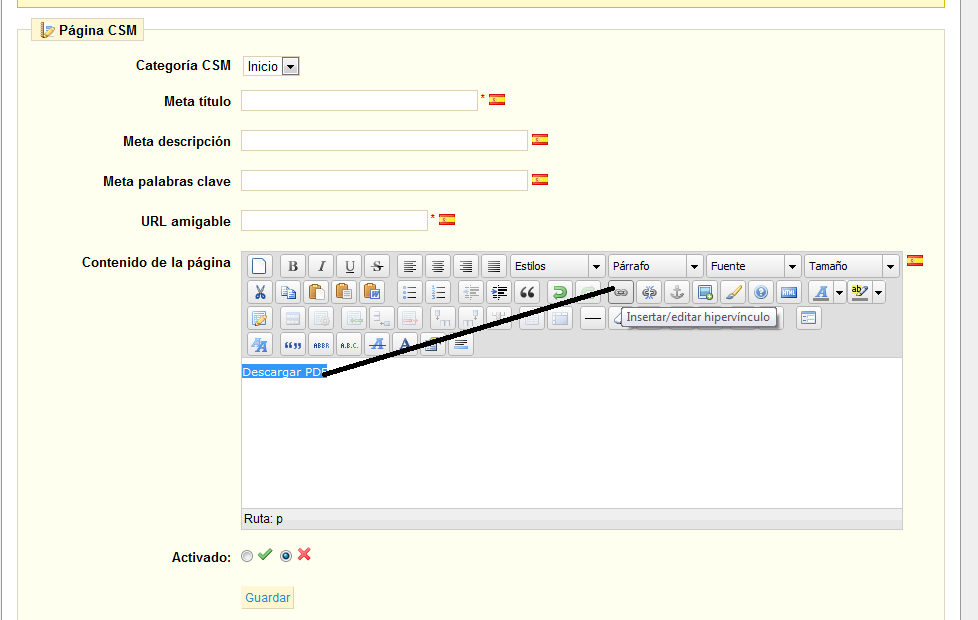Image resolution: width=978 pixels, height=620 pixels.
Task: Cut selection with the scissors icon
Action: pos(260,292)
